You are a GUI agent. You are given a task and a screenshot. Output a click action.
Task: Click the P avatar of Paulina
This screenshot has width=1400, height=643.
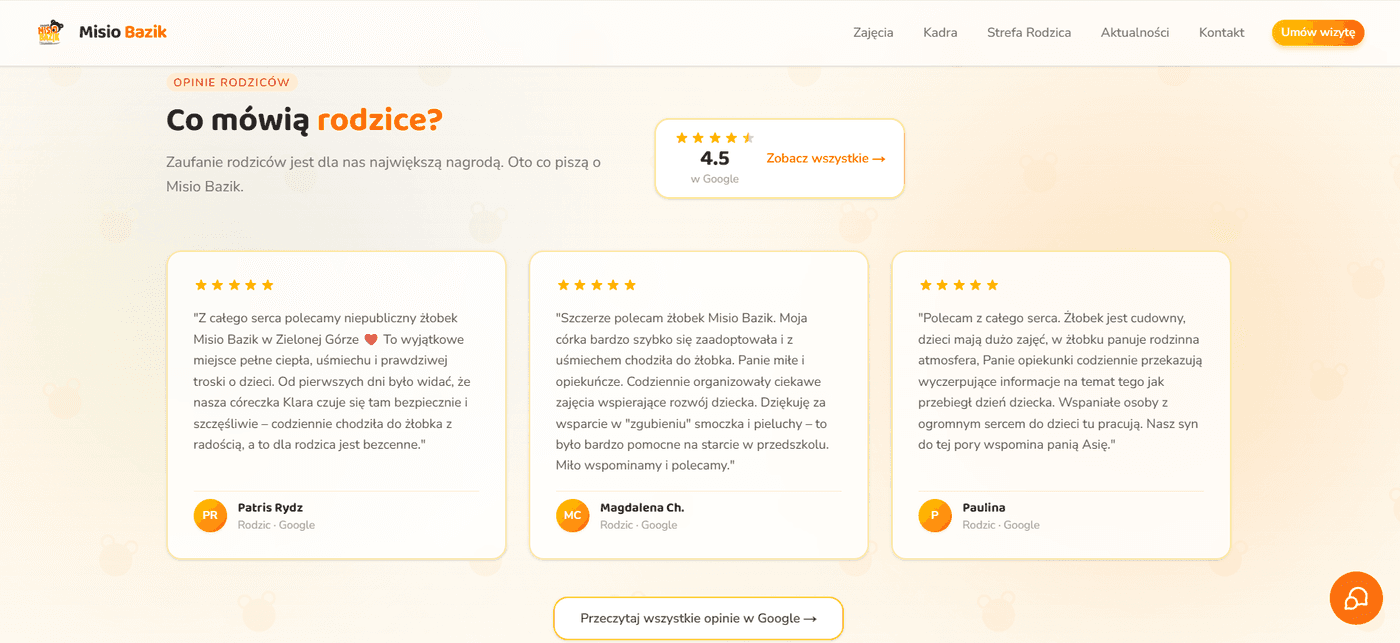[x=935, y=515]
